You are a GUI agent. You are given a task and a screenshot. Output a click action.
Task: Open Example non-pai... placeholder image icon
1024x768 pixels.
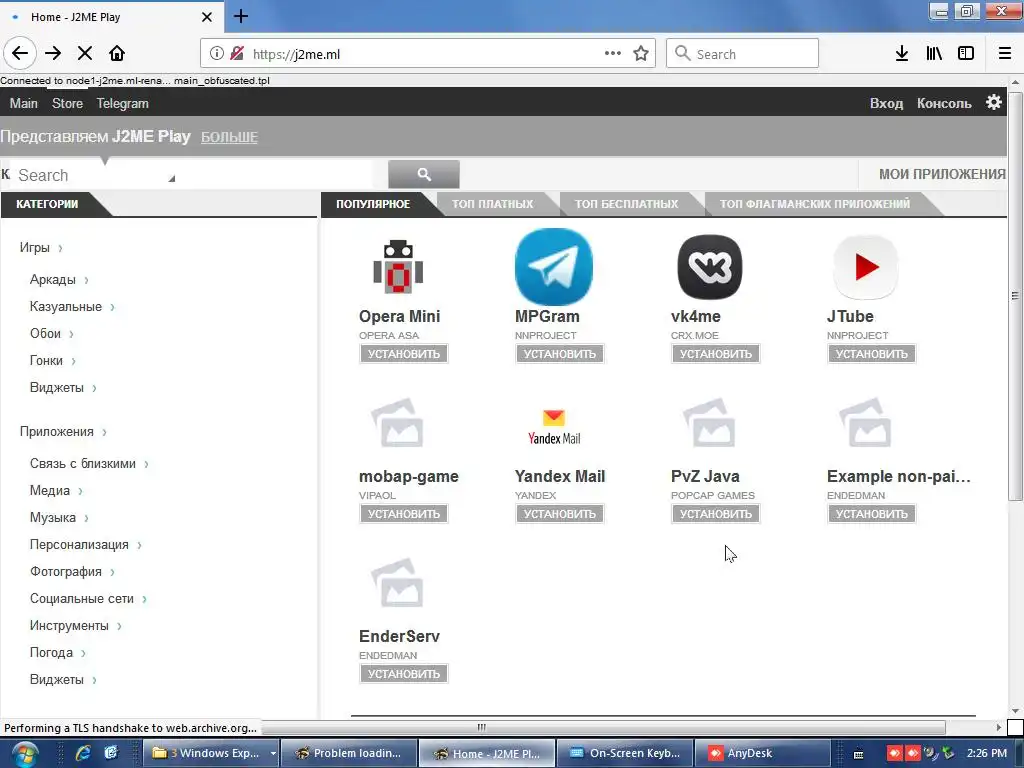click(866, 423)
